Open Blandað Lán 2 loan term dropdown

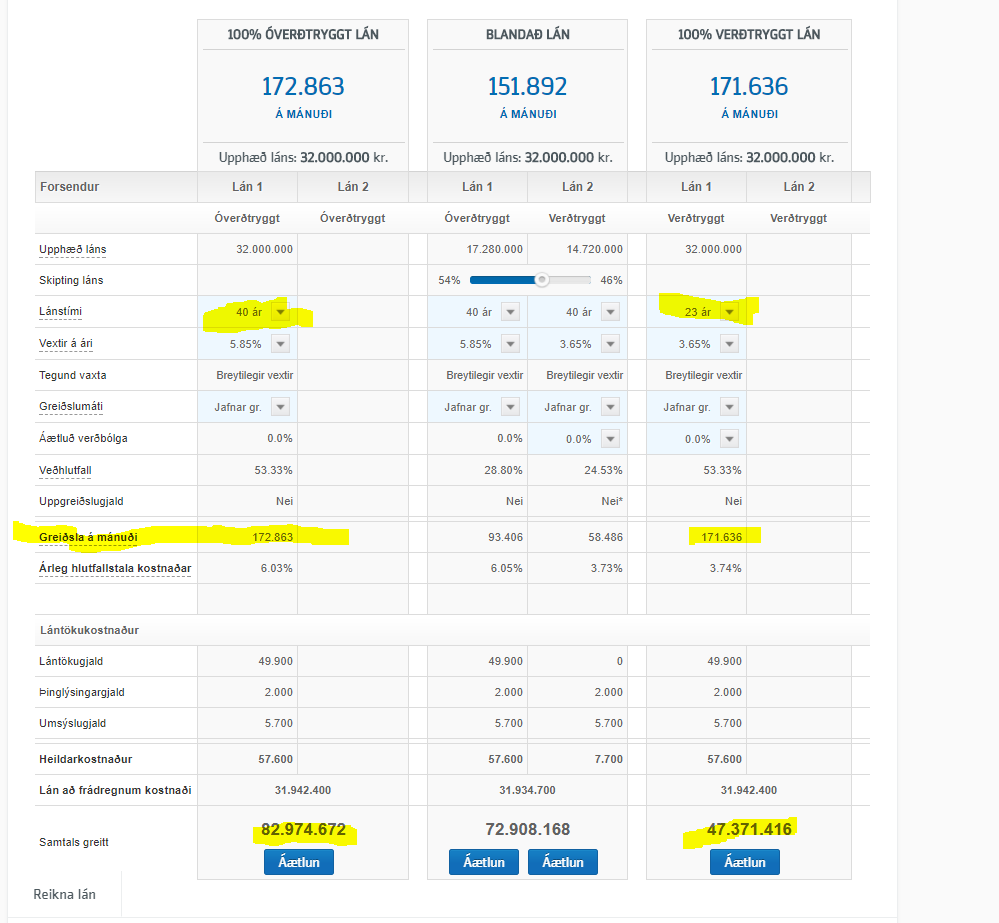click(x=610, y=312)
